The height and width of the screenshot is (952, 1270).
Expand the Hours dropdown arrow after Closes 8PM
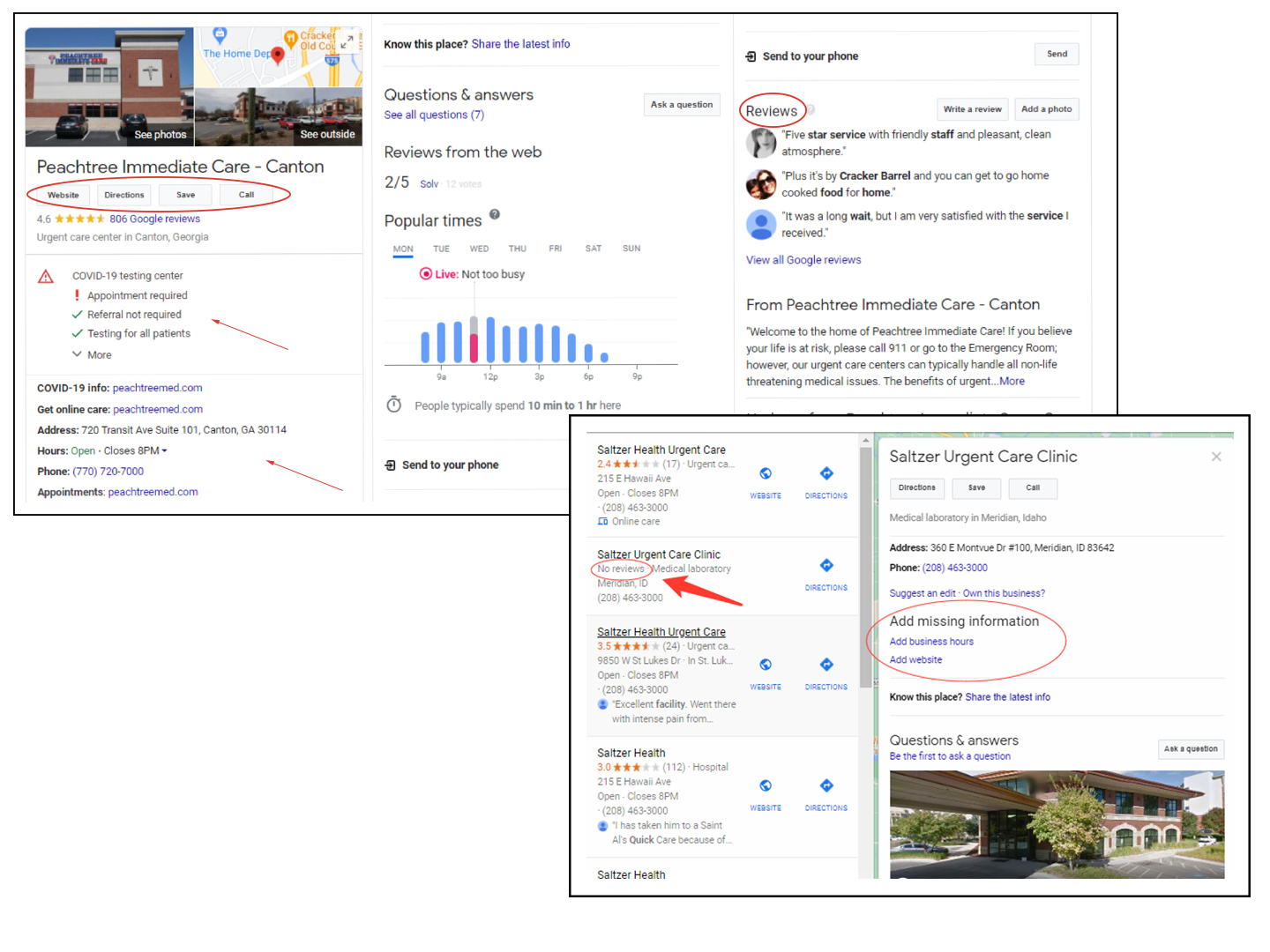pos(165,451)
